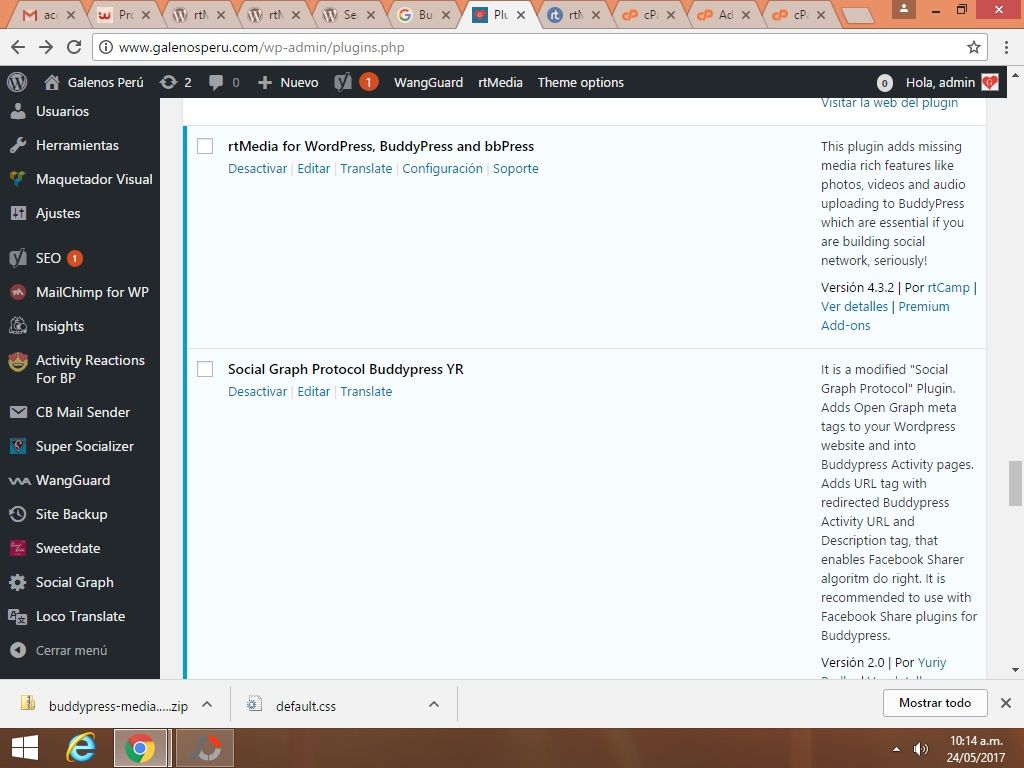Viewport: 1024px width, 768px height.
Task: Click the MailChimp for WP icon
Action: (18, 292)
